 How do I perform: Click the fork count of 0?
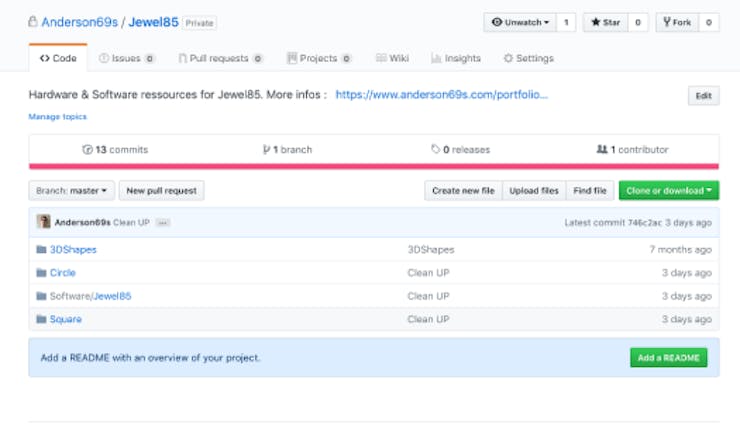click(709, 22)
